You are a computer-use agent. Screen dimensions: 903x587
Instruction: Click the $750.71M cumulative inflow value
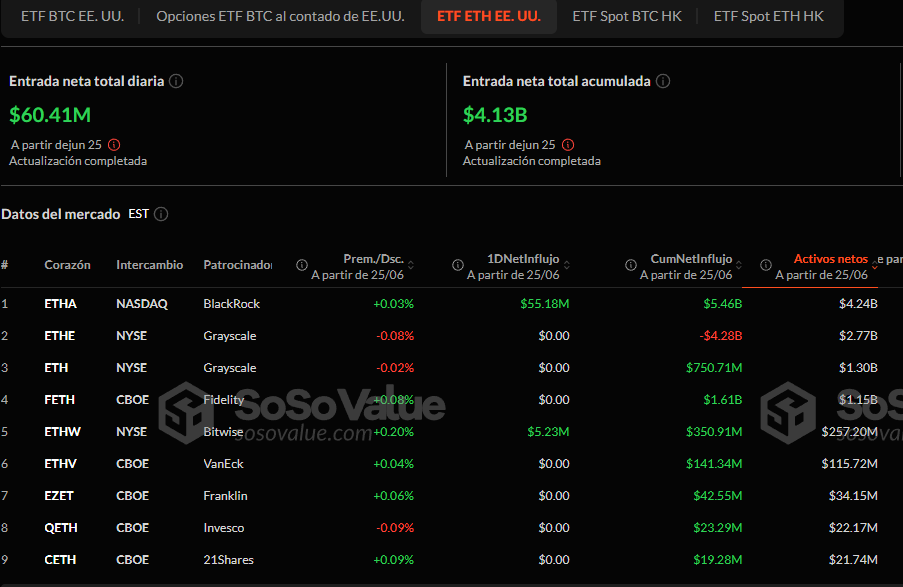[714, 368]
